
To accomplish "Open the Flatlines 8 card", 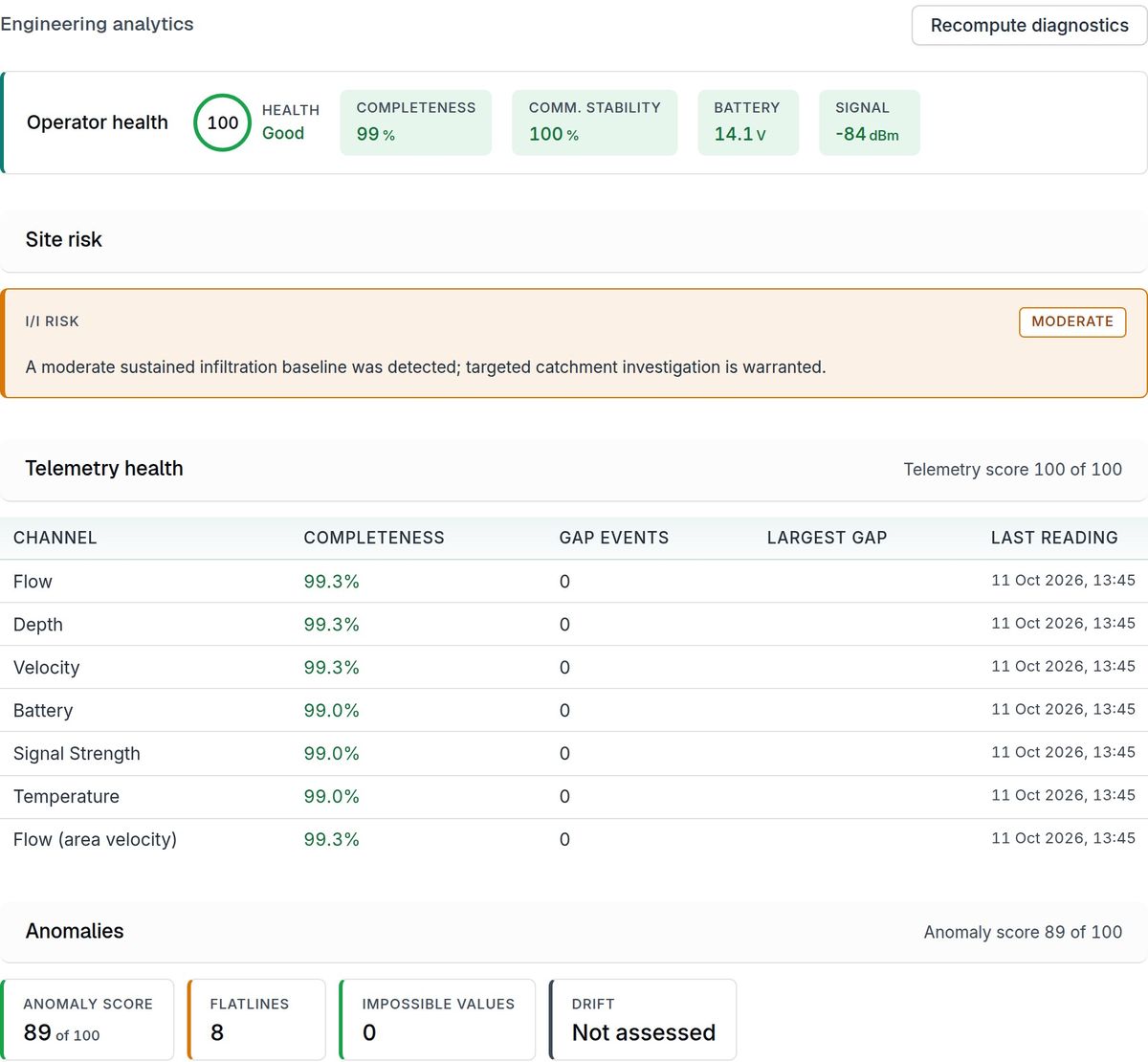I will tap(256, 1020).
